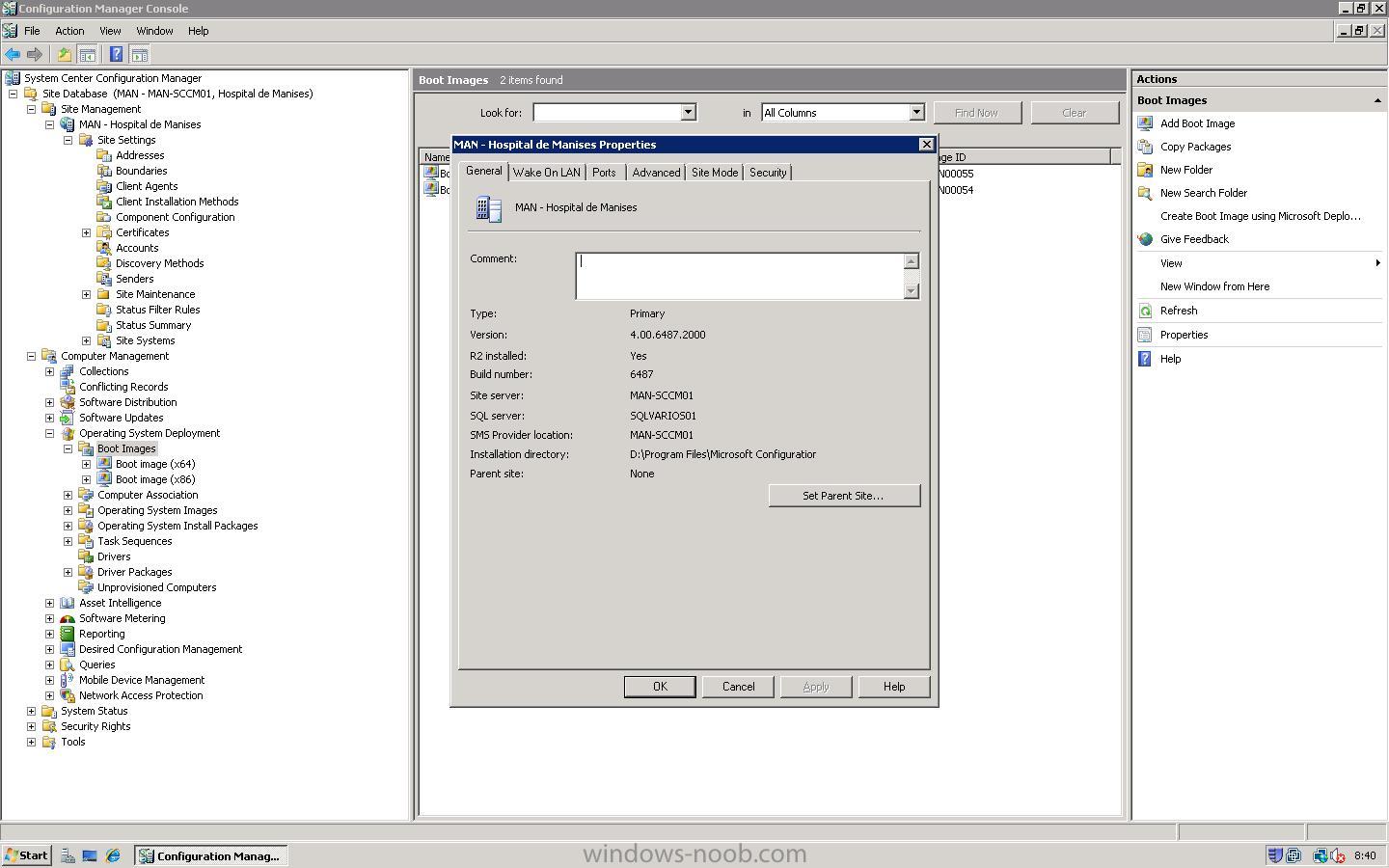Expand the Task Sequences node
The width and height of the screenshot is (1389, 868).
coord(68,541)
